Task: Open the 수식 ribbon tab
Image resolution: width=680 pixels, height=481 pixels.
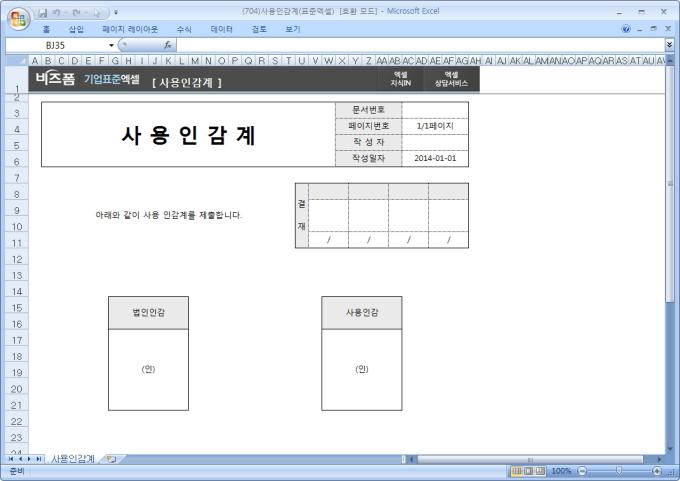Action: [184, 29]
